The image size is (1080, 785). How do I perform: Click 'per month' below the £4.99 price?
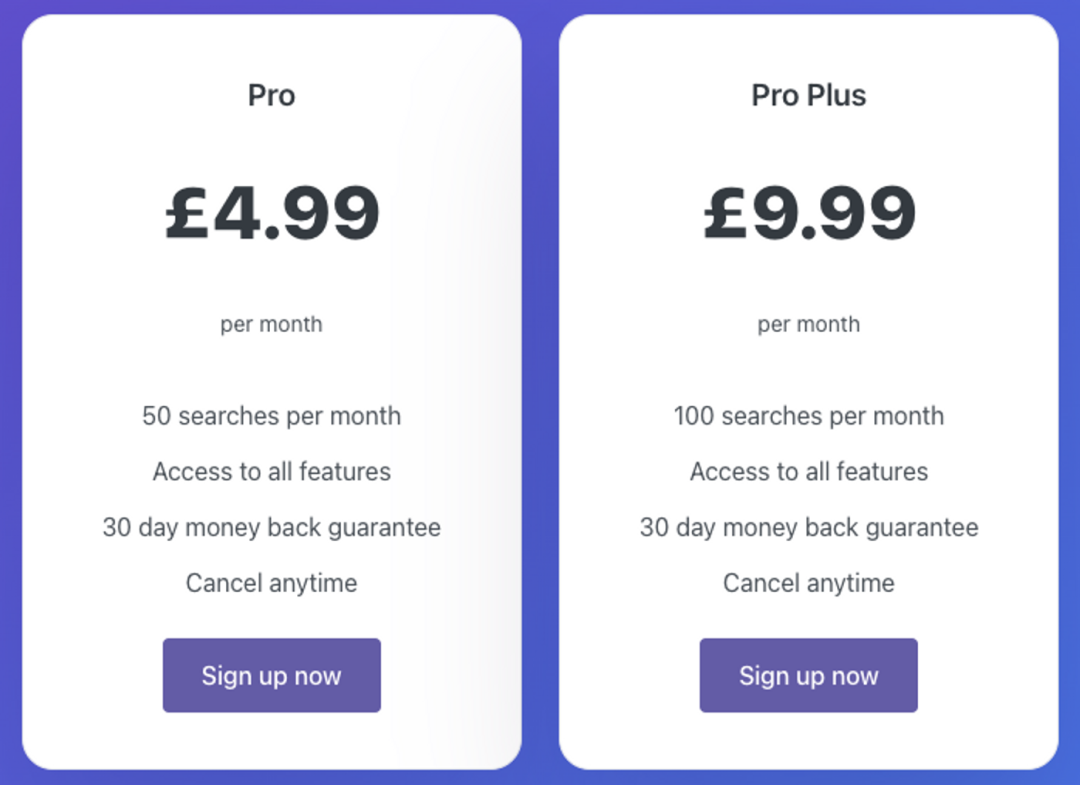click(x=271, y=324)
